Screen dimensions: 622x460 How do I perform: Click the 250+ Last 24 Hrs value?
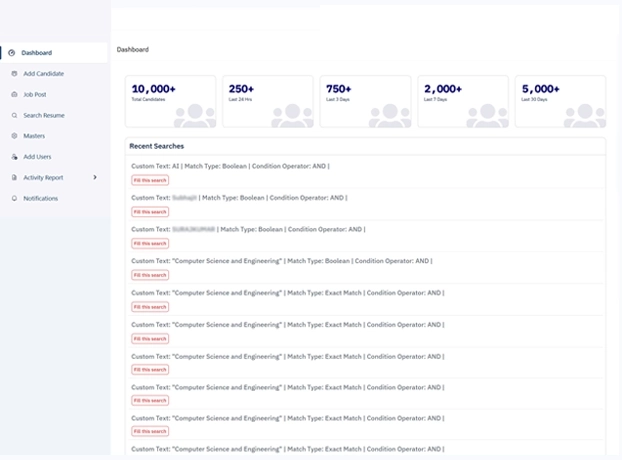tap(241, 89)
